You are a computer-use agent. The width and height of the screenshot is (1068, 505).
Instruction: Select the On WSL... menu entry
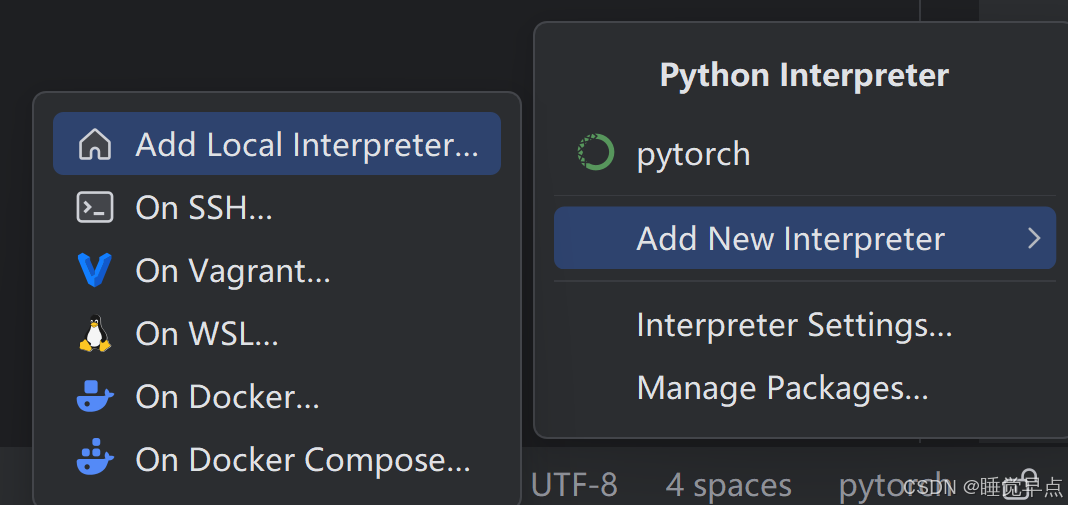(207, 333)
